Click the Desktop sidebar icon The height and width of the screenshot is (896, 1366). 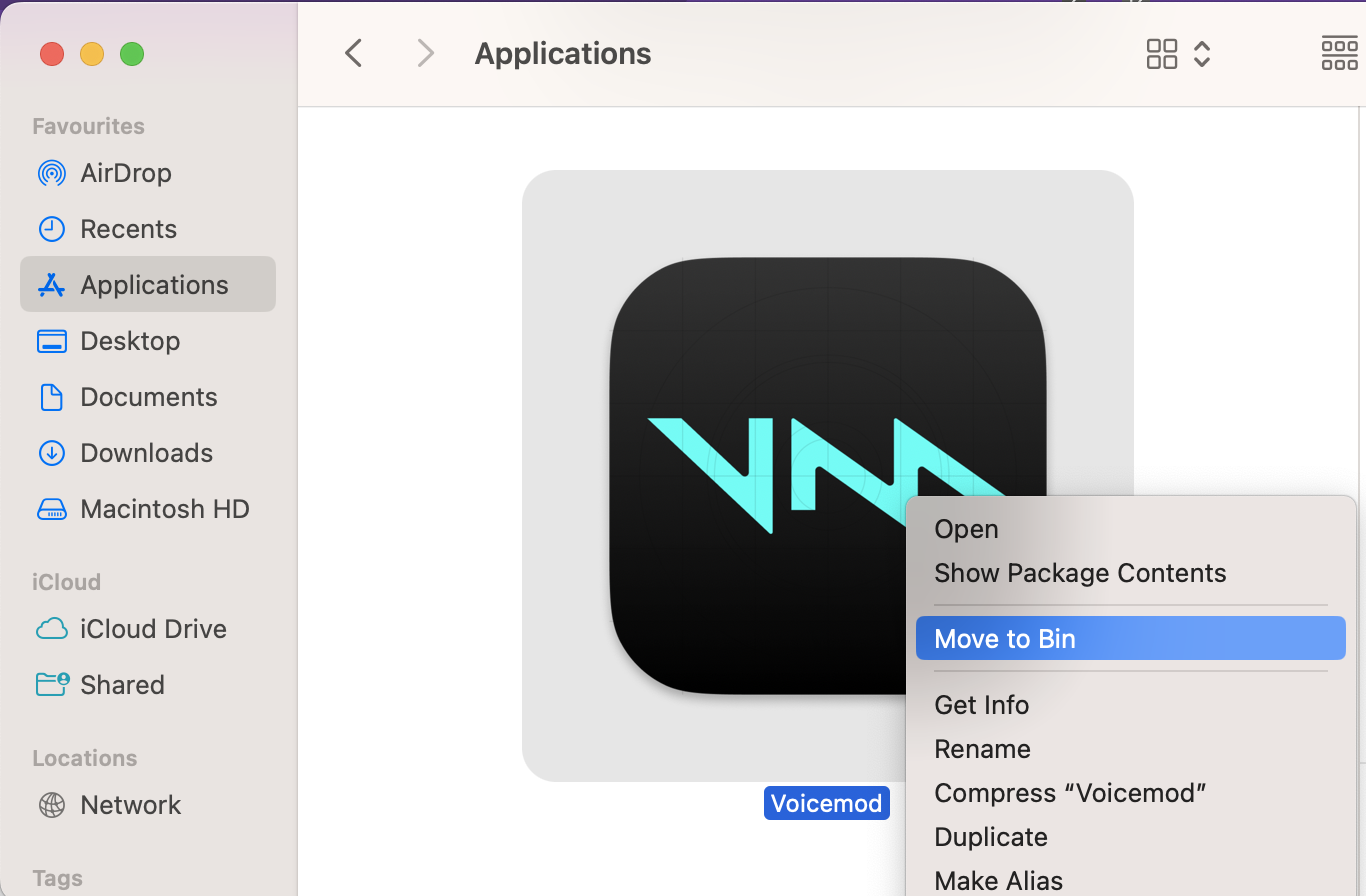51,341
